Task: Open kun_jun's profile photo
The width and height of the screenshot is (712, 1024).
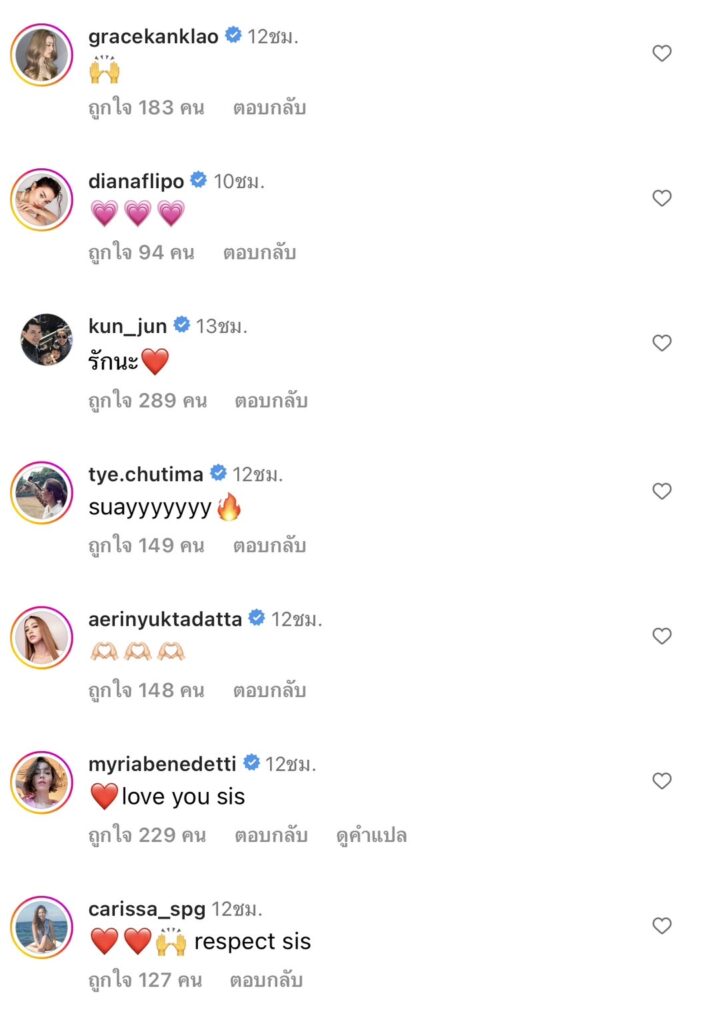Action: click(46, 341)
